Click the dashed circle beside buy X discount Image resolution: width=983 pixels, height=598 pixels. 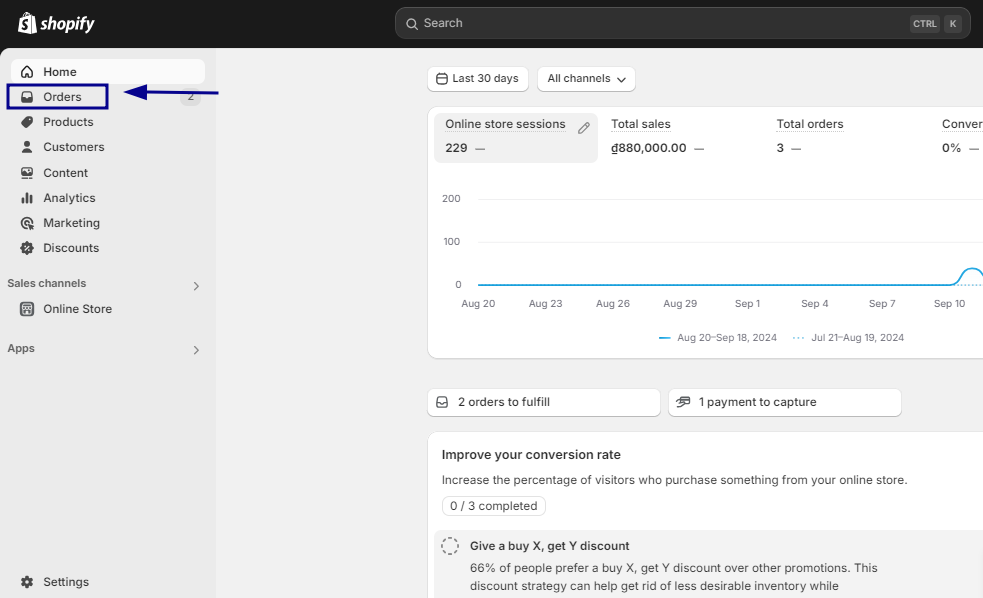[449, 545]
